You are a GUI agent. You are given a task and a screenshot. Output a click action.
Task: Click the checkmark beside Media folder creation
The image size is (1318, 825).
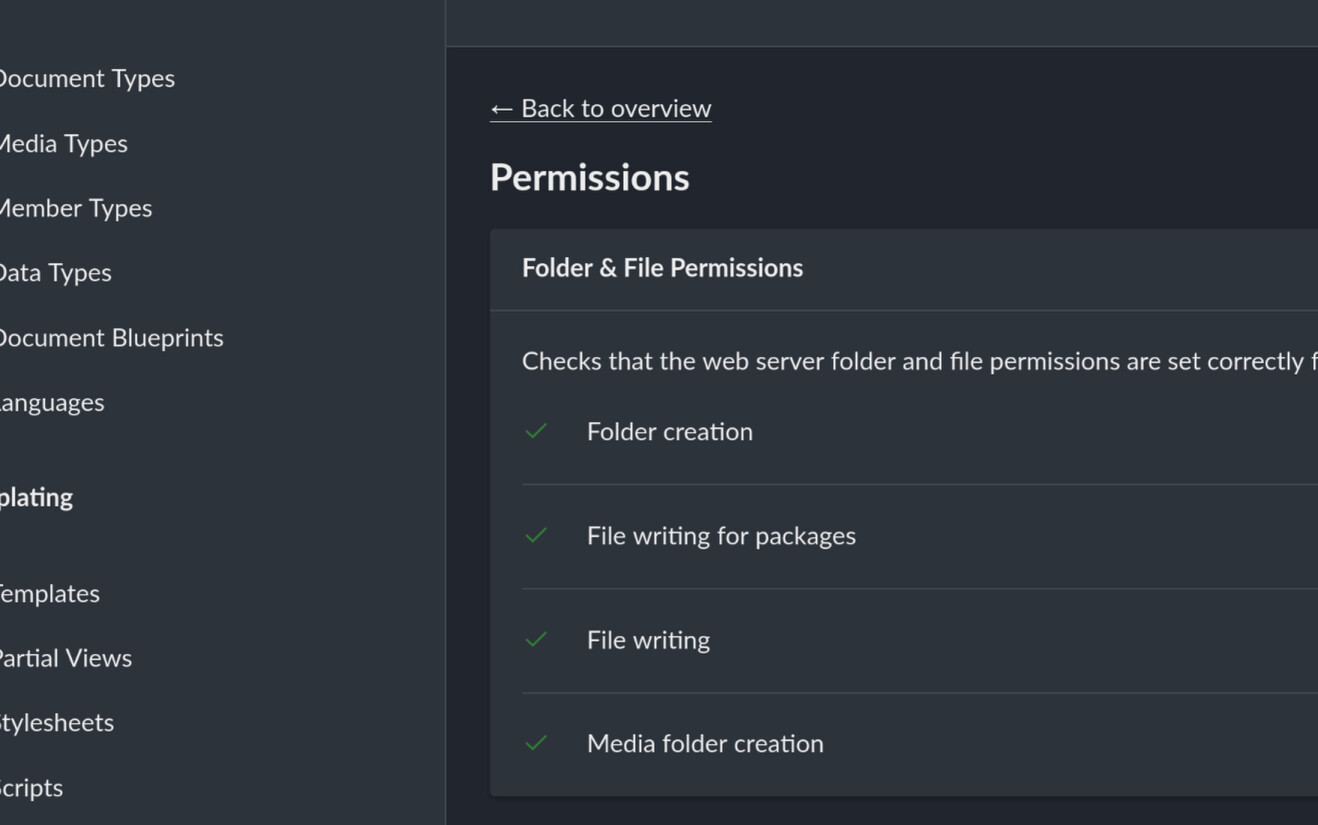[537, 743]
